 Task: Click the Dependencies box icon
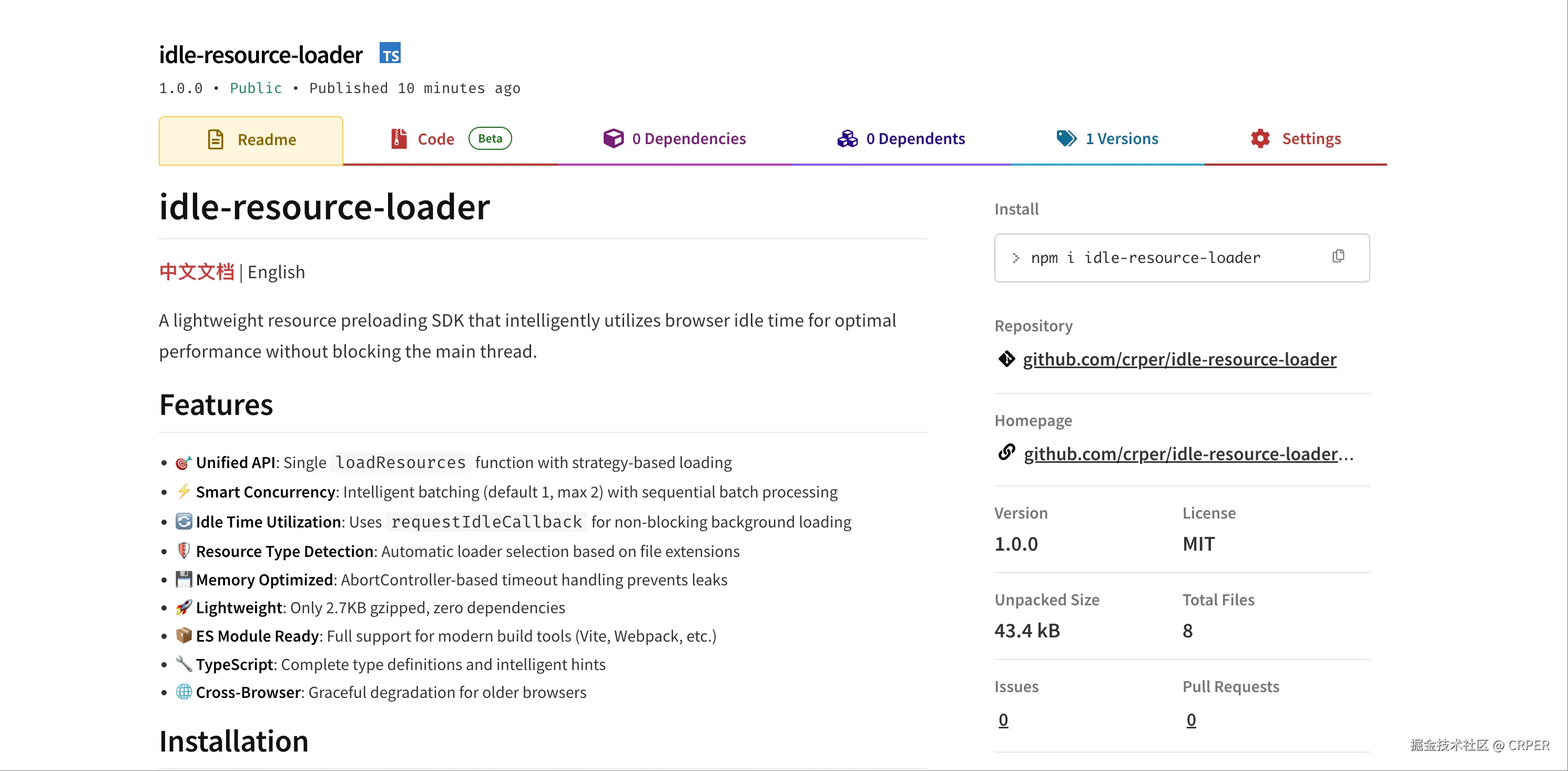[x=613, y=138]
